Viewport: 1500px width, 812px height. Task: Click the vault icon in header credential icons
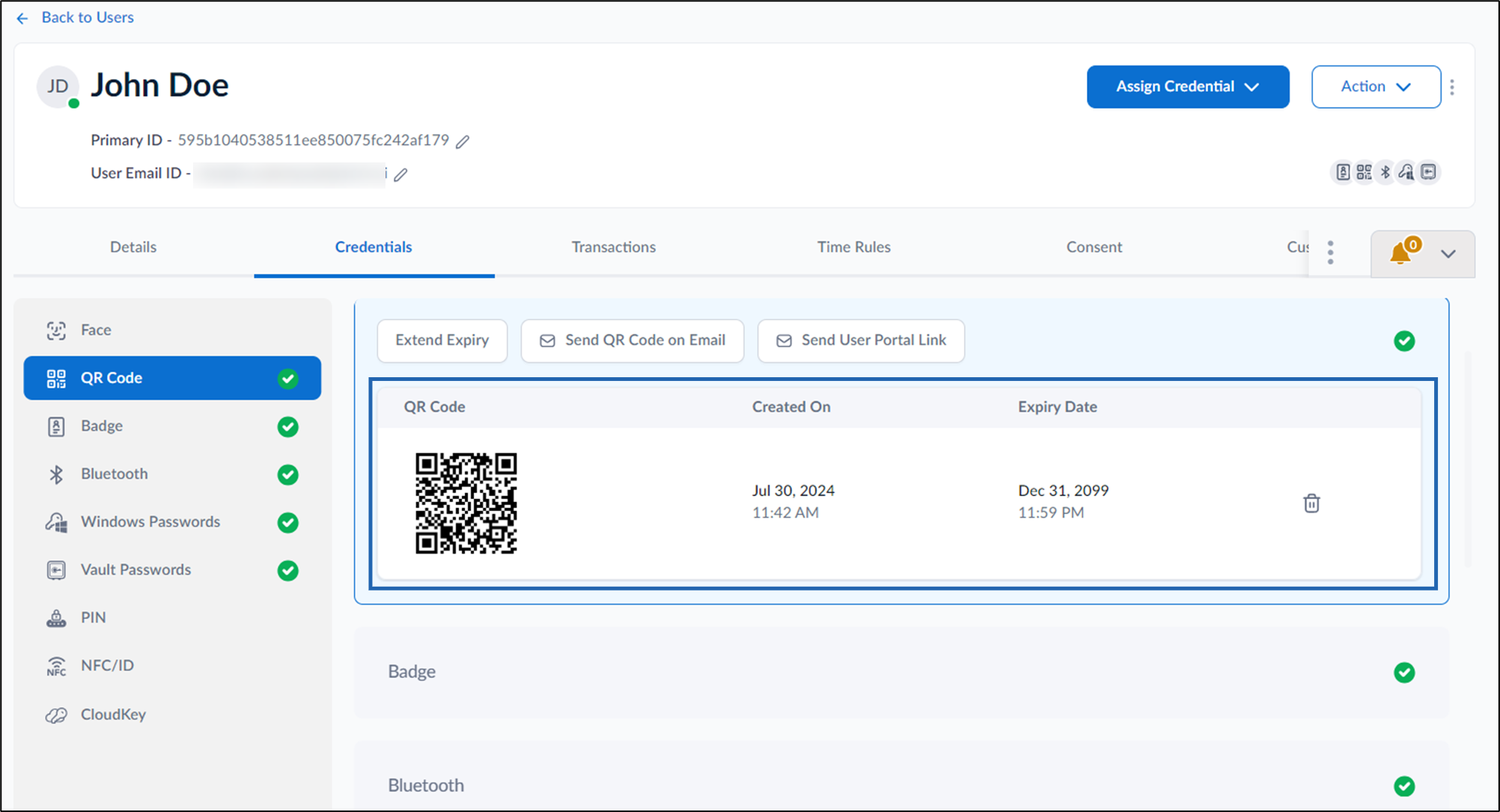[1428, 172]
